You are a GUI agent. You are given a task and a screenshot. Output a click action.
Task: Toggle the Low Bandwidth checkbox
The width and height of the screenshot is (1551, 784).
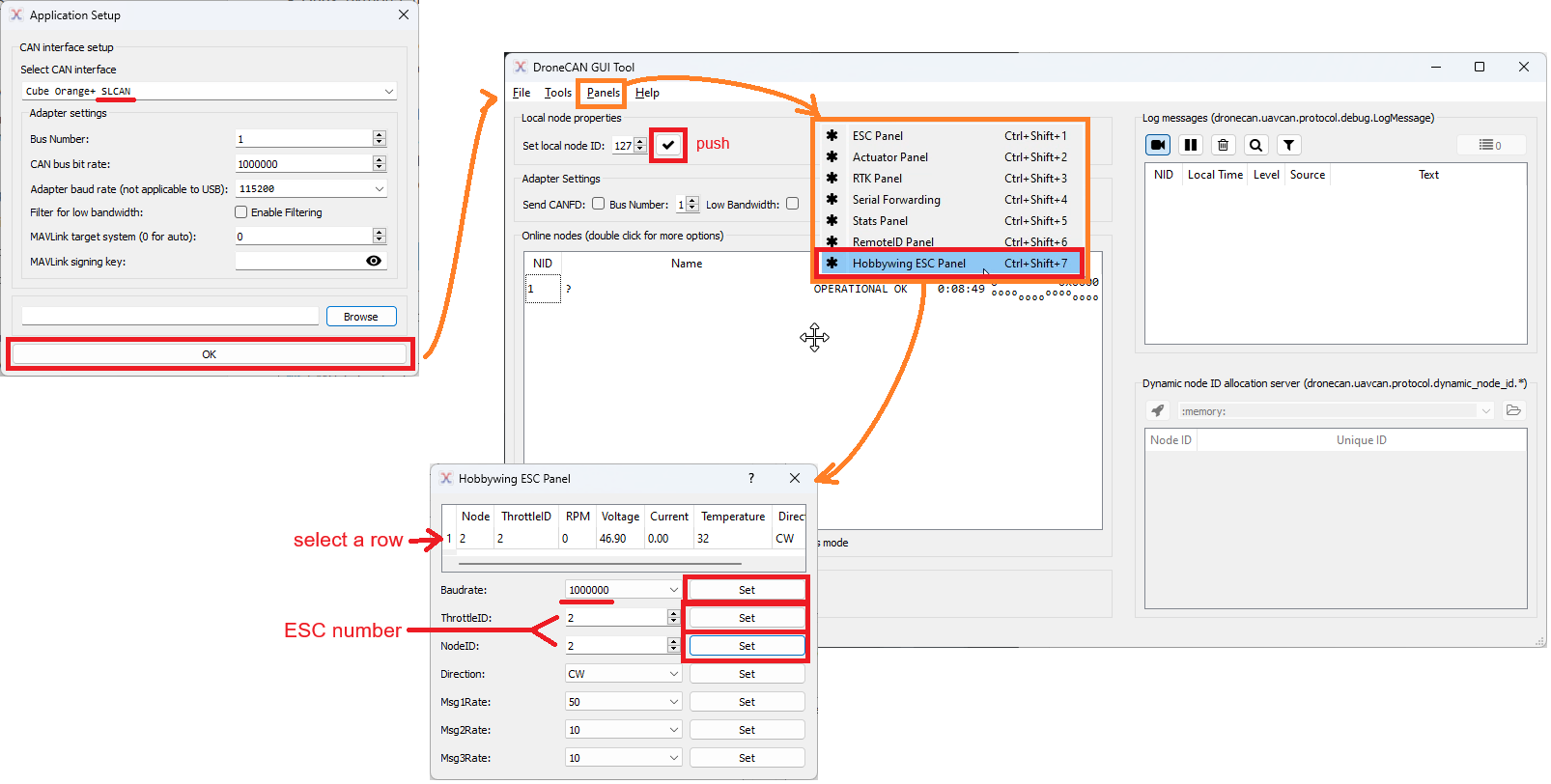tap(793, 204)
